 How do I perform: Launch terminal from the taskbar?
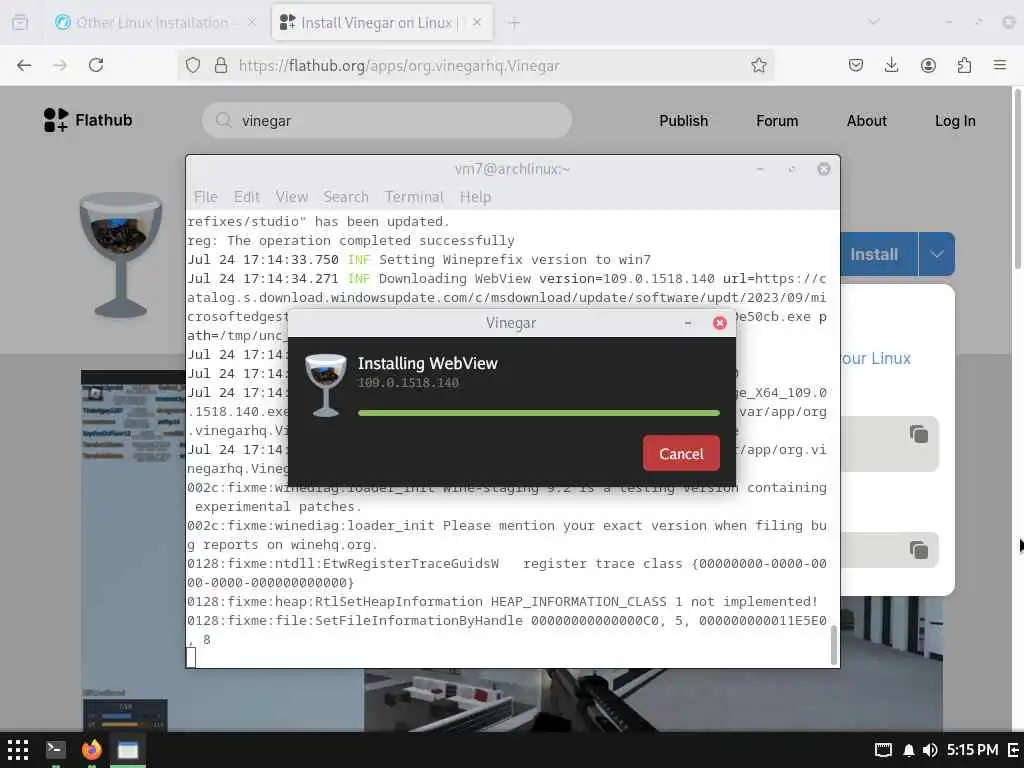point(56,750)
